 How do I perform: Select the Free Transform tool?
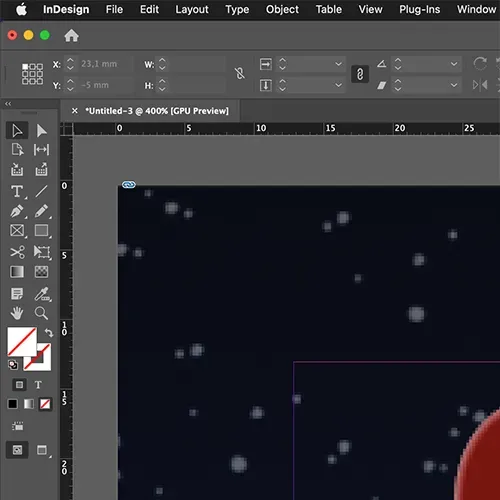tap(42, 252)
